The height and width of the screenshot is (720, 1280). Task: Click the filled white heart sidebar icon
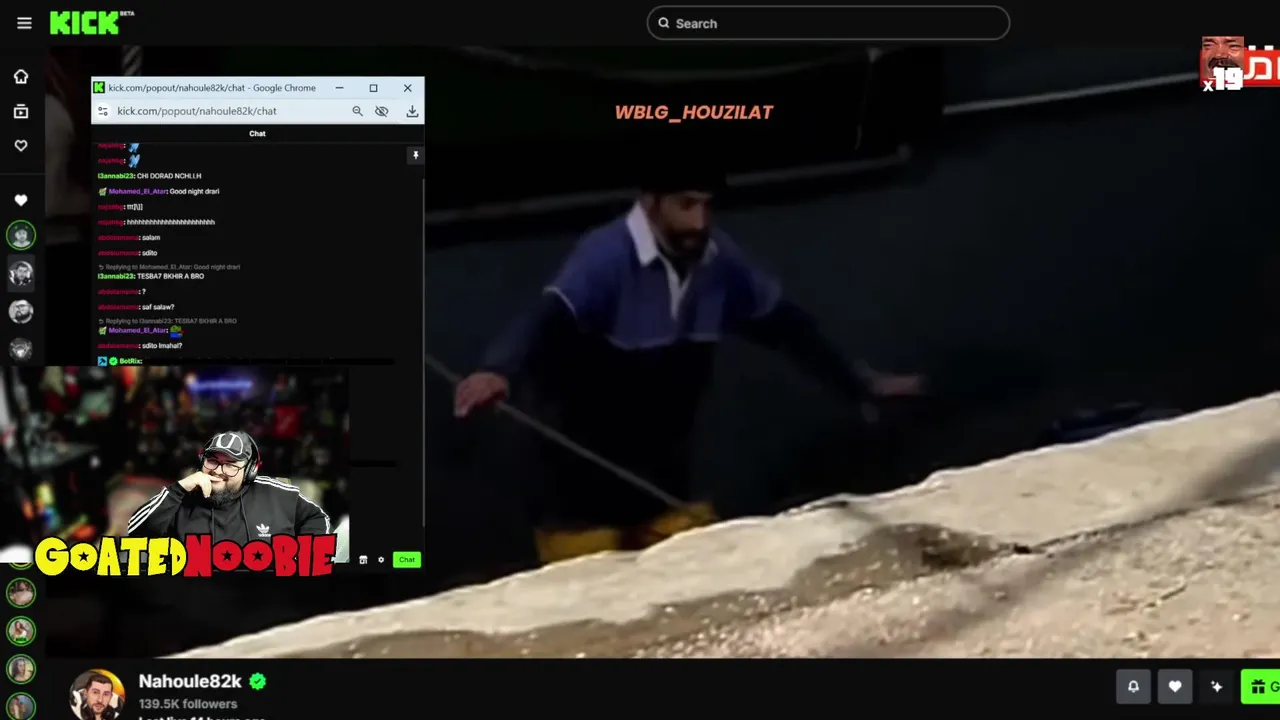21,200
